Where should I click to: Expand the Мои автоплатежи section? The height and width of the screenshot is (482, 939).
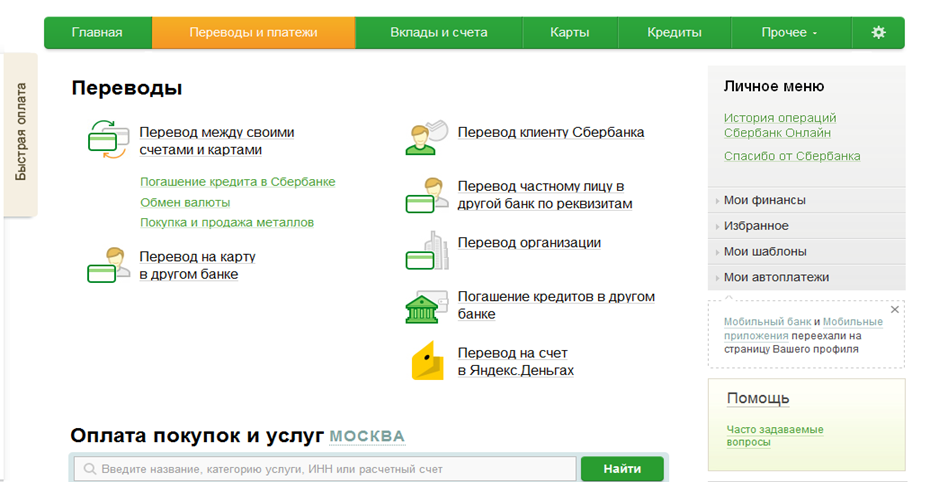(x=776, y=278)
